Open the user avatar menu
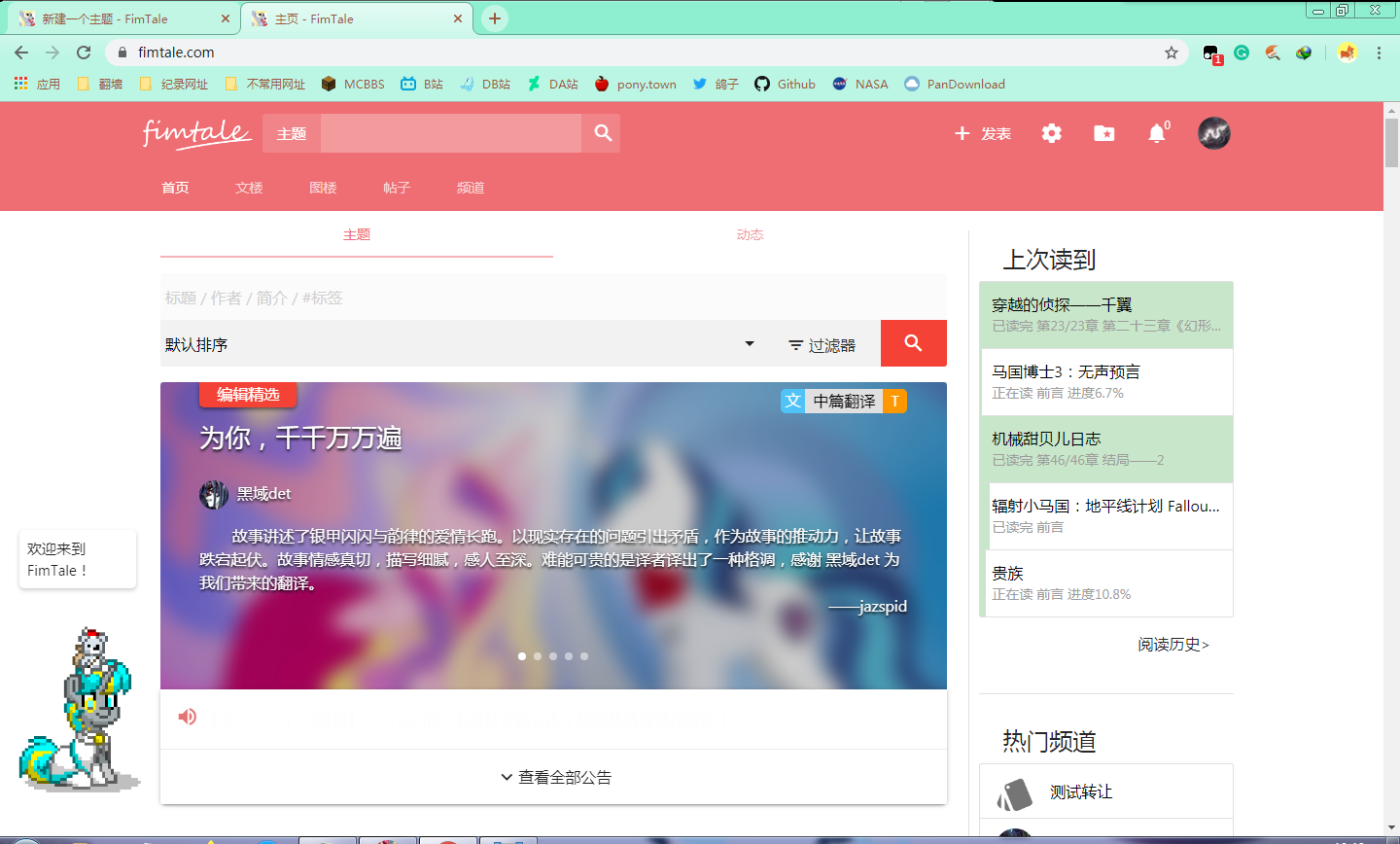Viewport: 1400px width, 844px height. pyautogui.click(x=1213, y=133)
